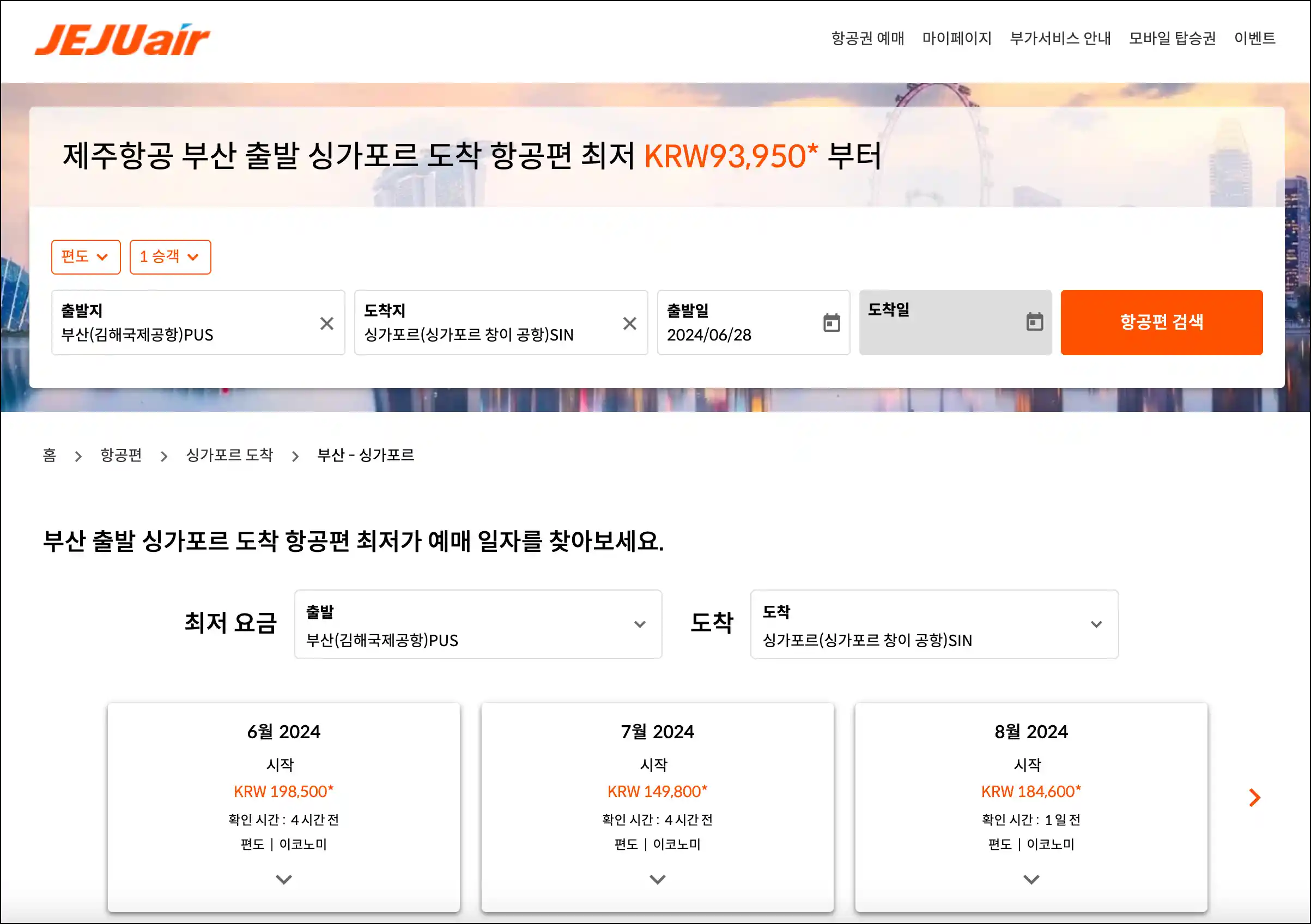
Task: Go to 항공편 in the breadcrumb
Action: (x=121, y=455)
